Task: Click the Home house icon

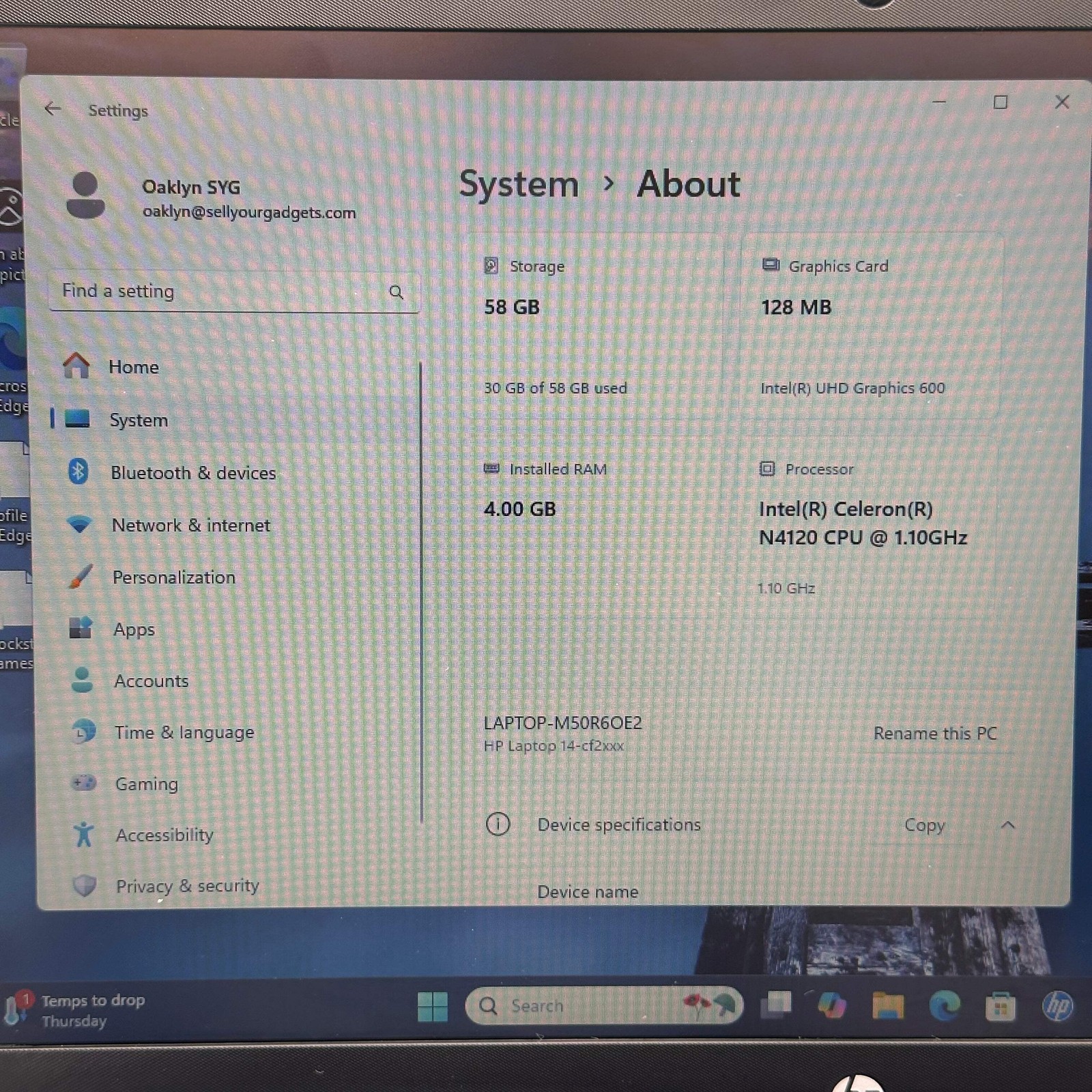Action: 76,365
